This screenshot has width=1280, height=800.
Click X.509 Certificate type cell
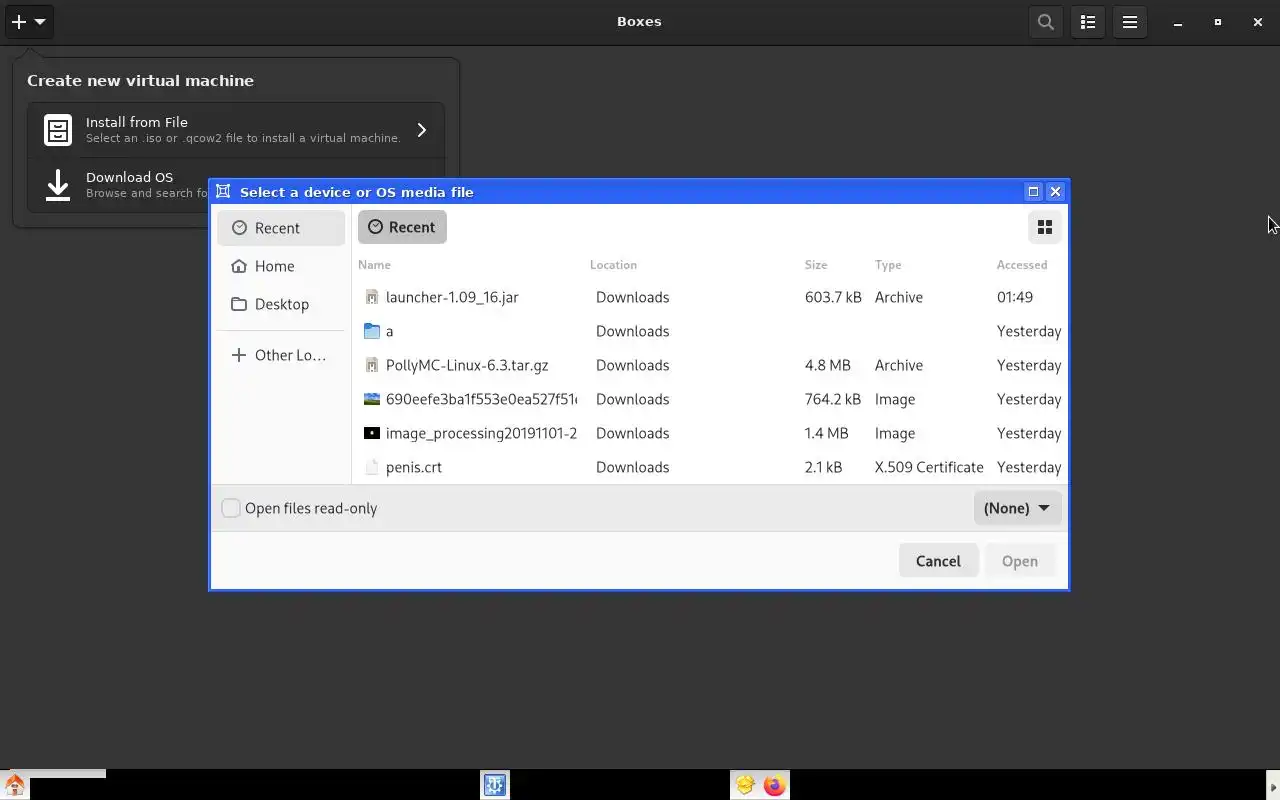(x=929, y=467)
